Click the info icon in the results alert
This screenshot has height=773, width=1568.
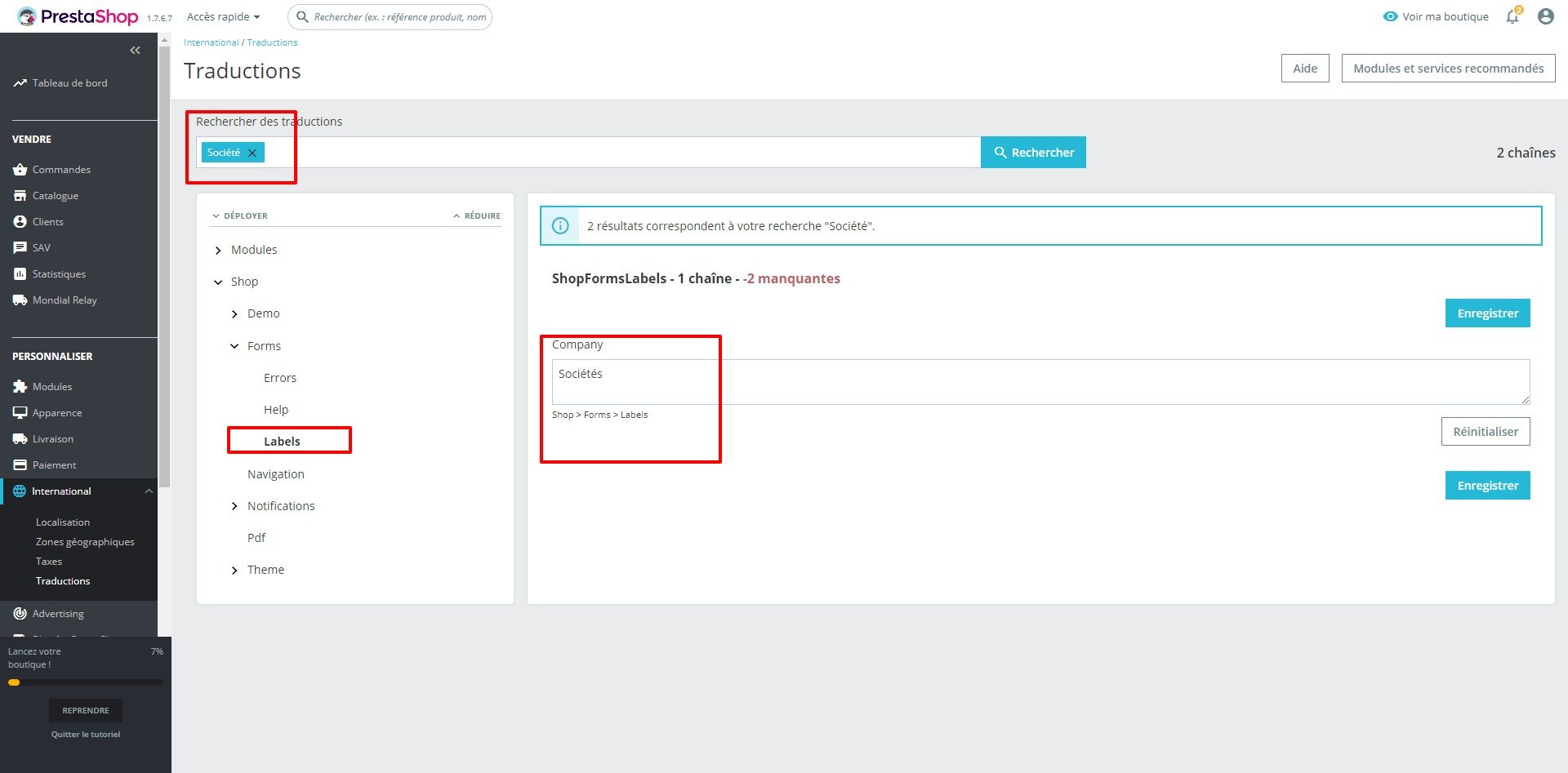[560, 226]
